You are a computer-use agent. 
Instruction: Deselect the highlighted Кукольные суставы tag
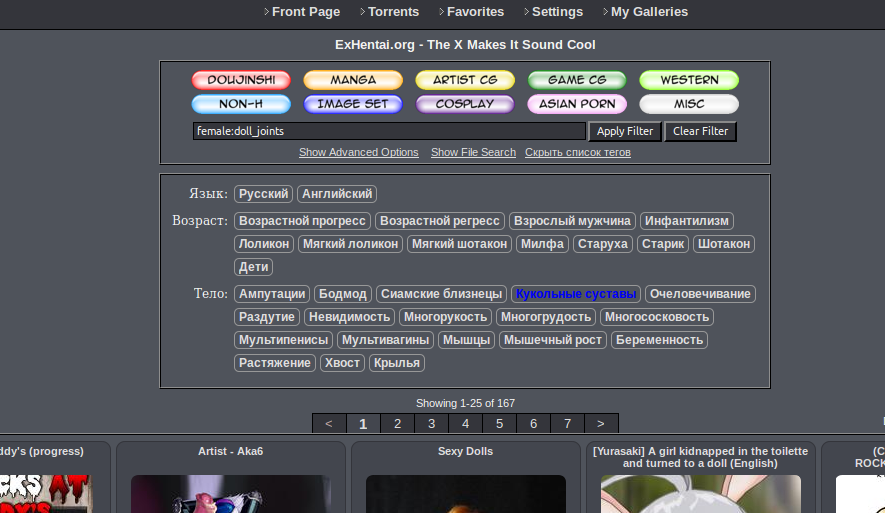pos(576,293)
